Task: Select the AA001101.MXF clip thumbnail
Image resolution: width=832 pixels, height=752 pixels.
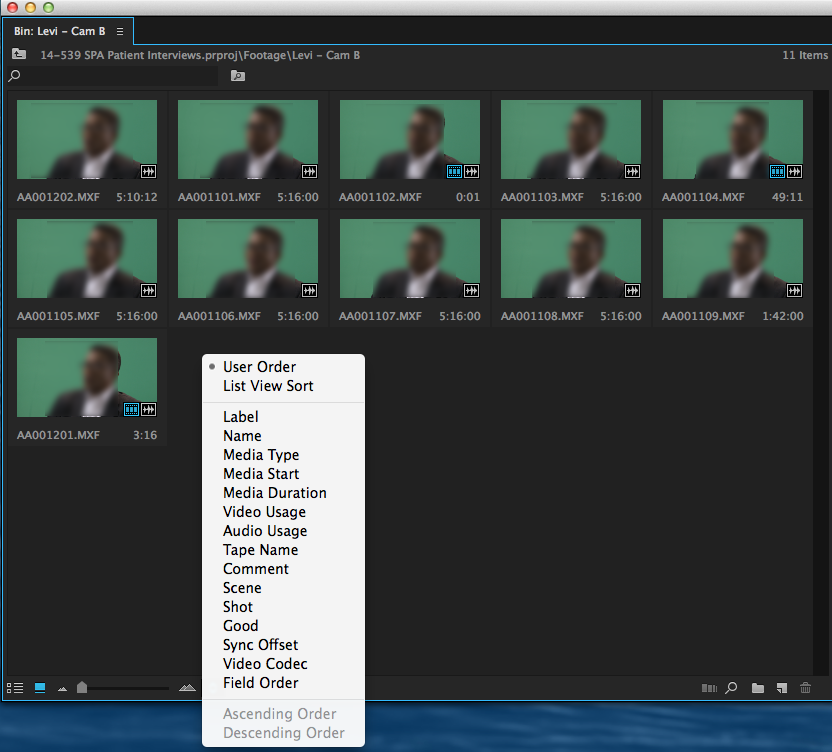Action: (x=248, y=140)
